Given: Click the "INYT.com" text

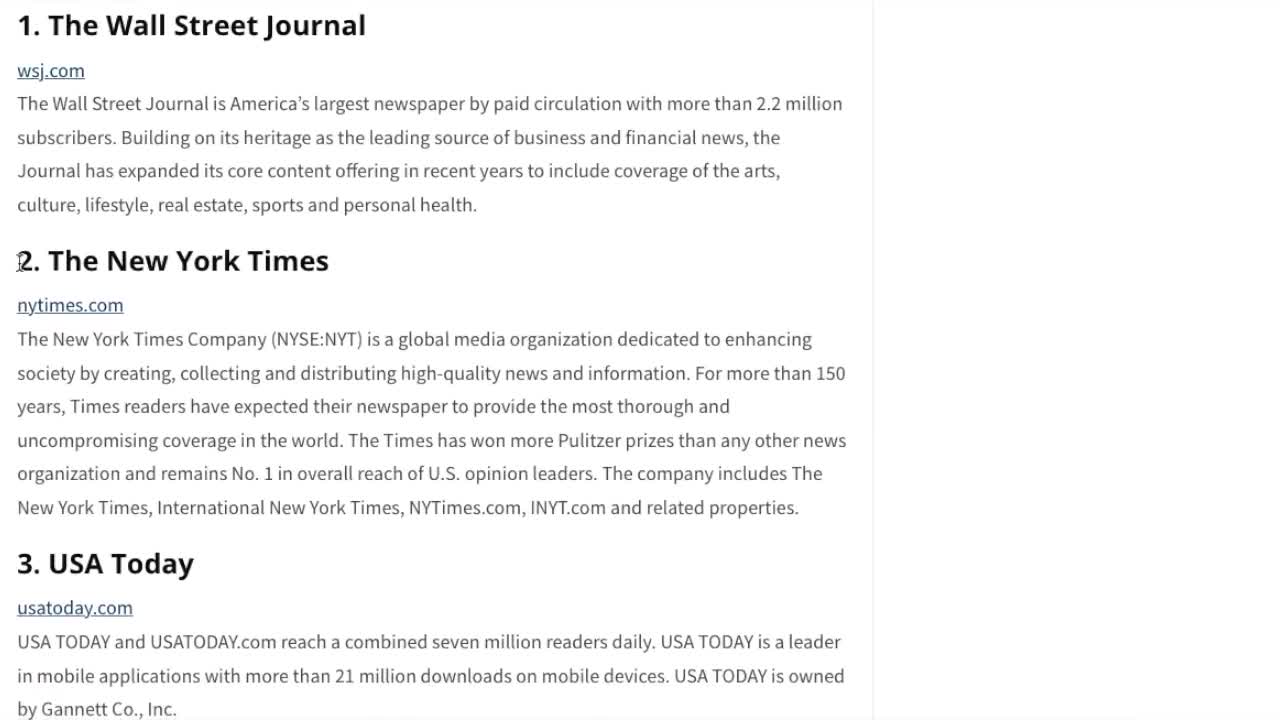Looking at the screenshot, I should pos(568,508).
